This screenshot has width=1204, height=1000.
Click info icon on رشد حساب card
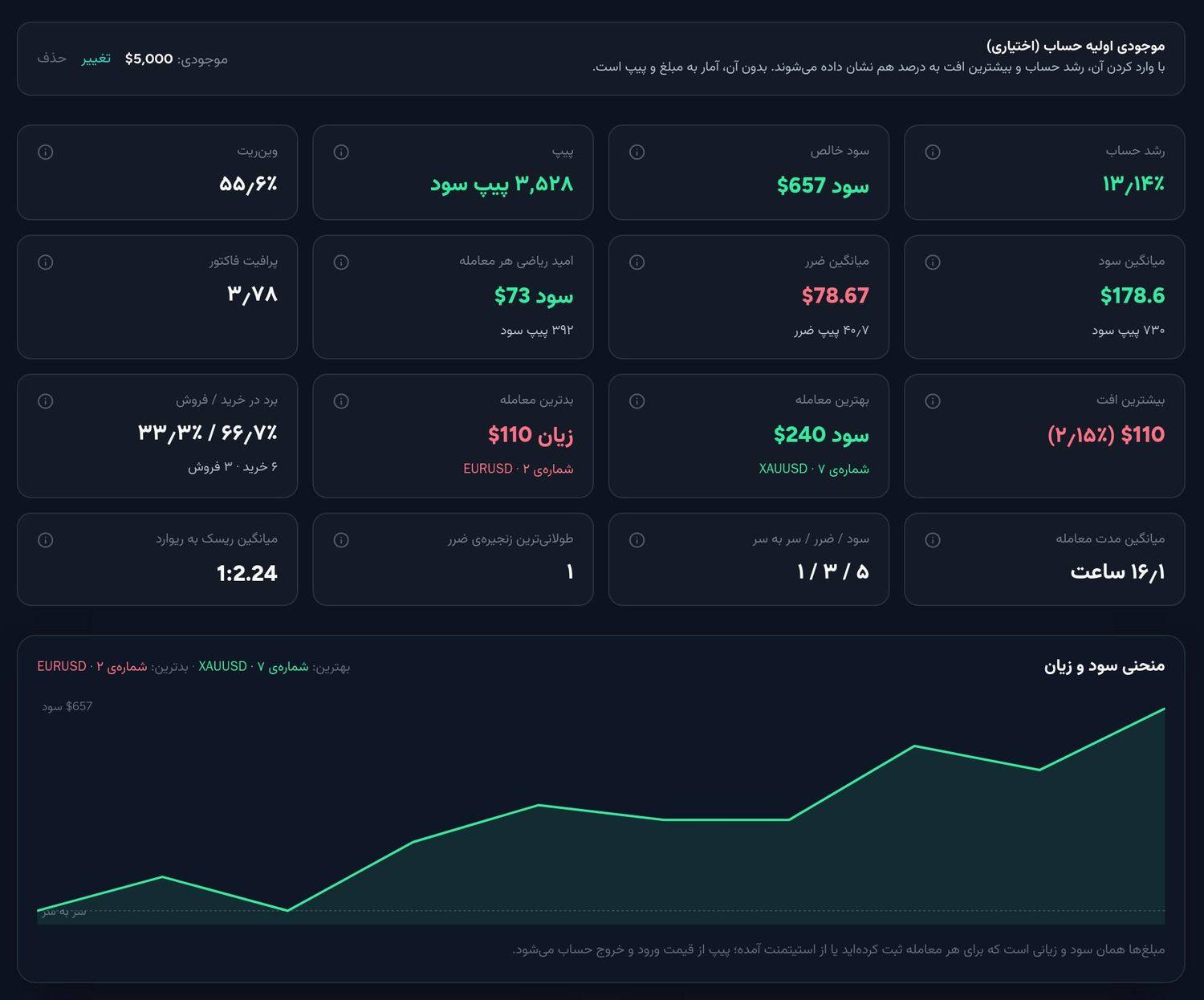933,152
